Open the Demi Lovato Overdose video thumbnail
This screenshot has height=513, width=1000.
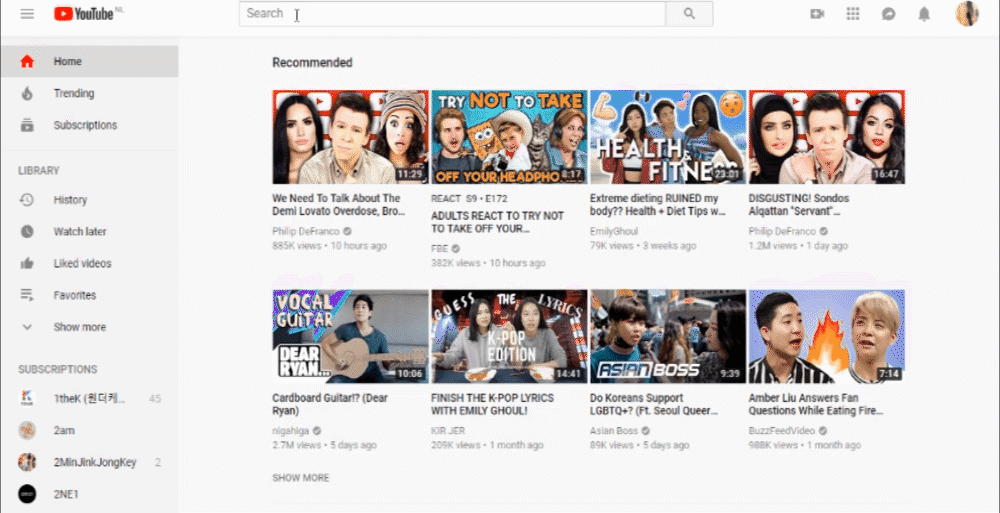[350, 137]
